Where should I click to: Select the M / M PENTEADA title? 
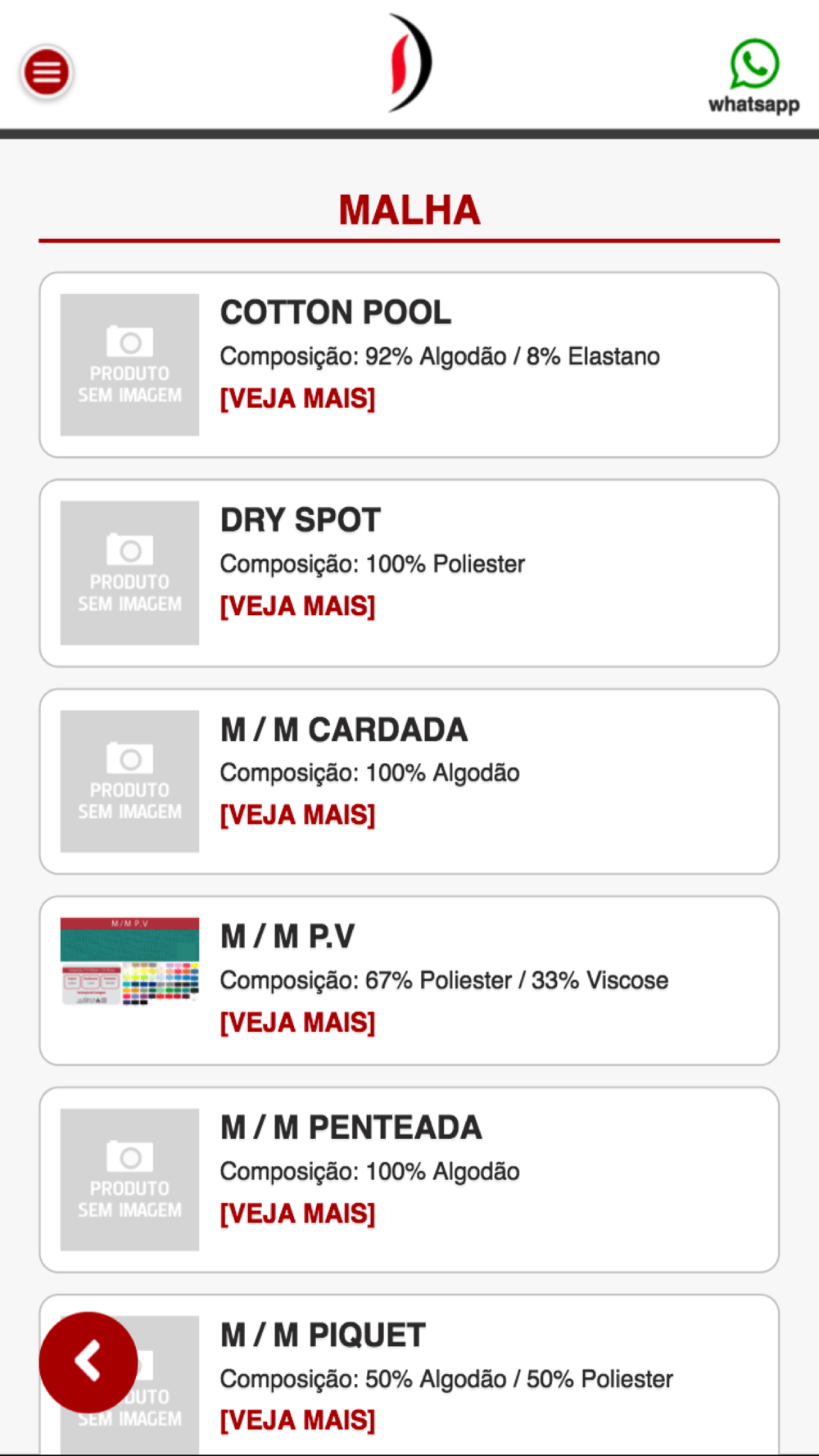tap(351, 1128)
